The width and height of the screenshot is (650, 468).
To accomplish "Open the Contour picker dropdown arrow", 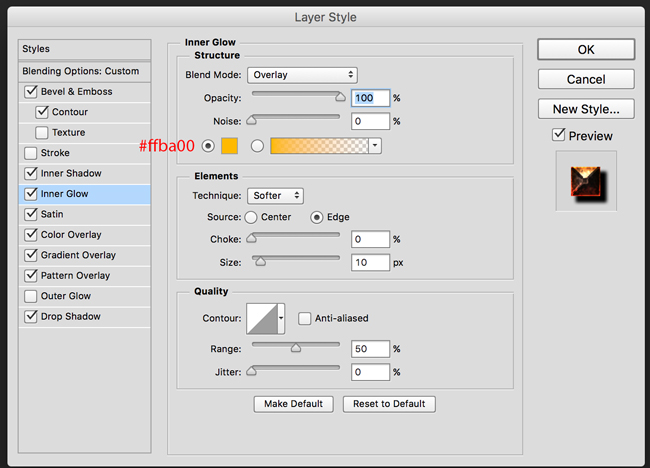I will [x=281, y=318].
